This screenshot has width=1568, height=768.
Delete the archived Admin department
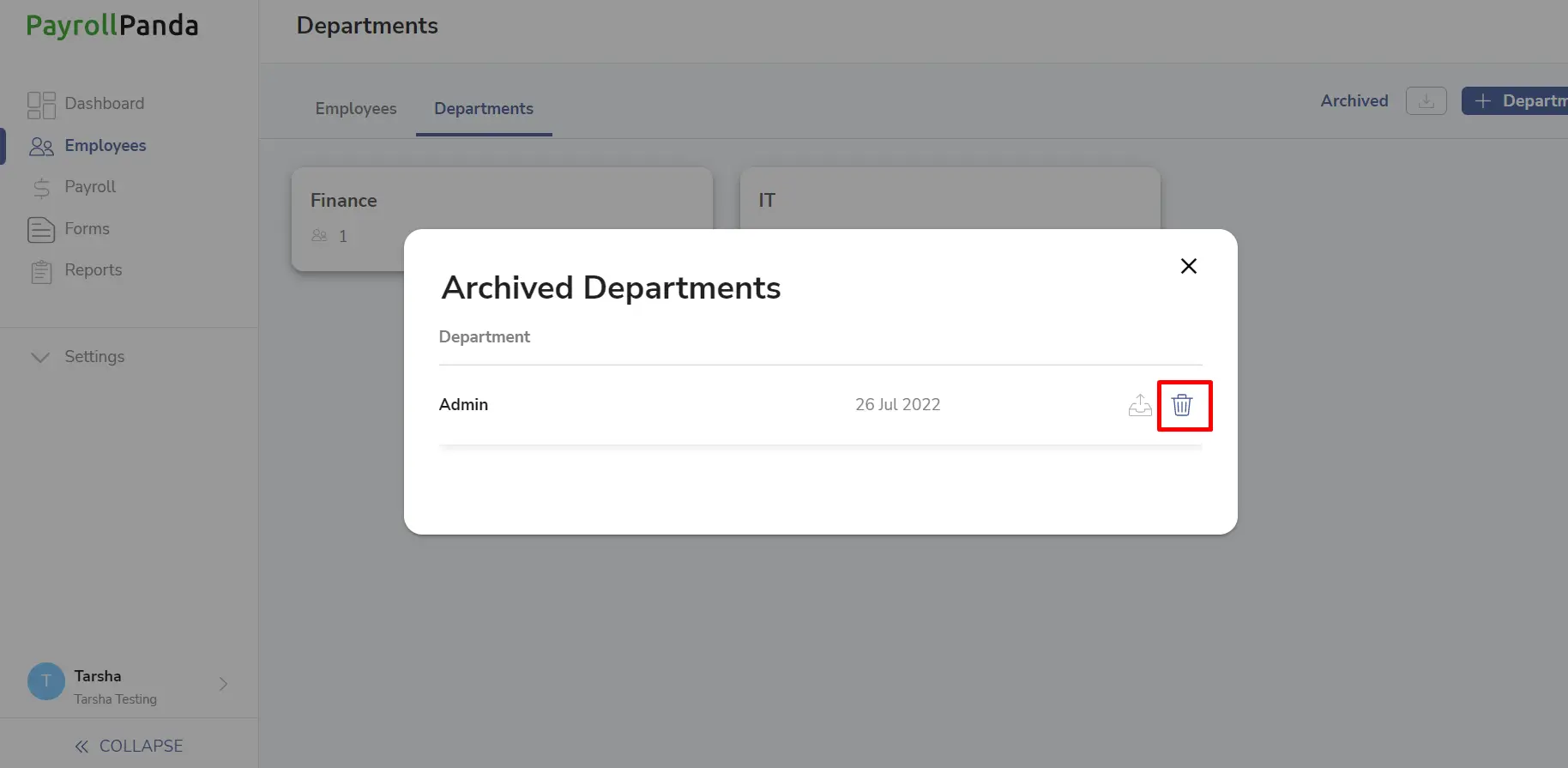1182,405
